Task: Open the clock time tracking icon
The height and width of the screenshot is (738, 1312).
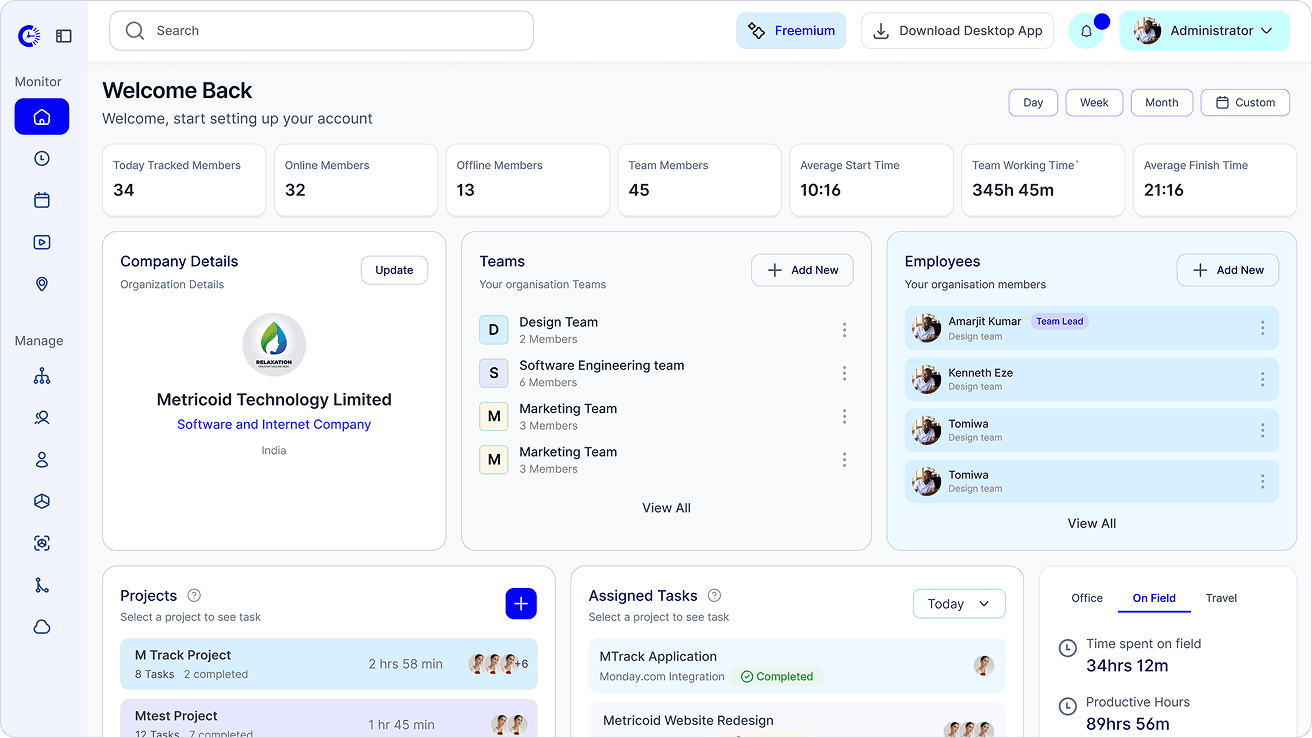Action: (x=42, y=158)
